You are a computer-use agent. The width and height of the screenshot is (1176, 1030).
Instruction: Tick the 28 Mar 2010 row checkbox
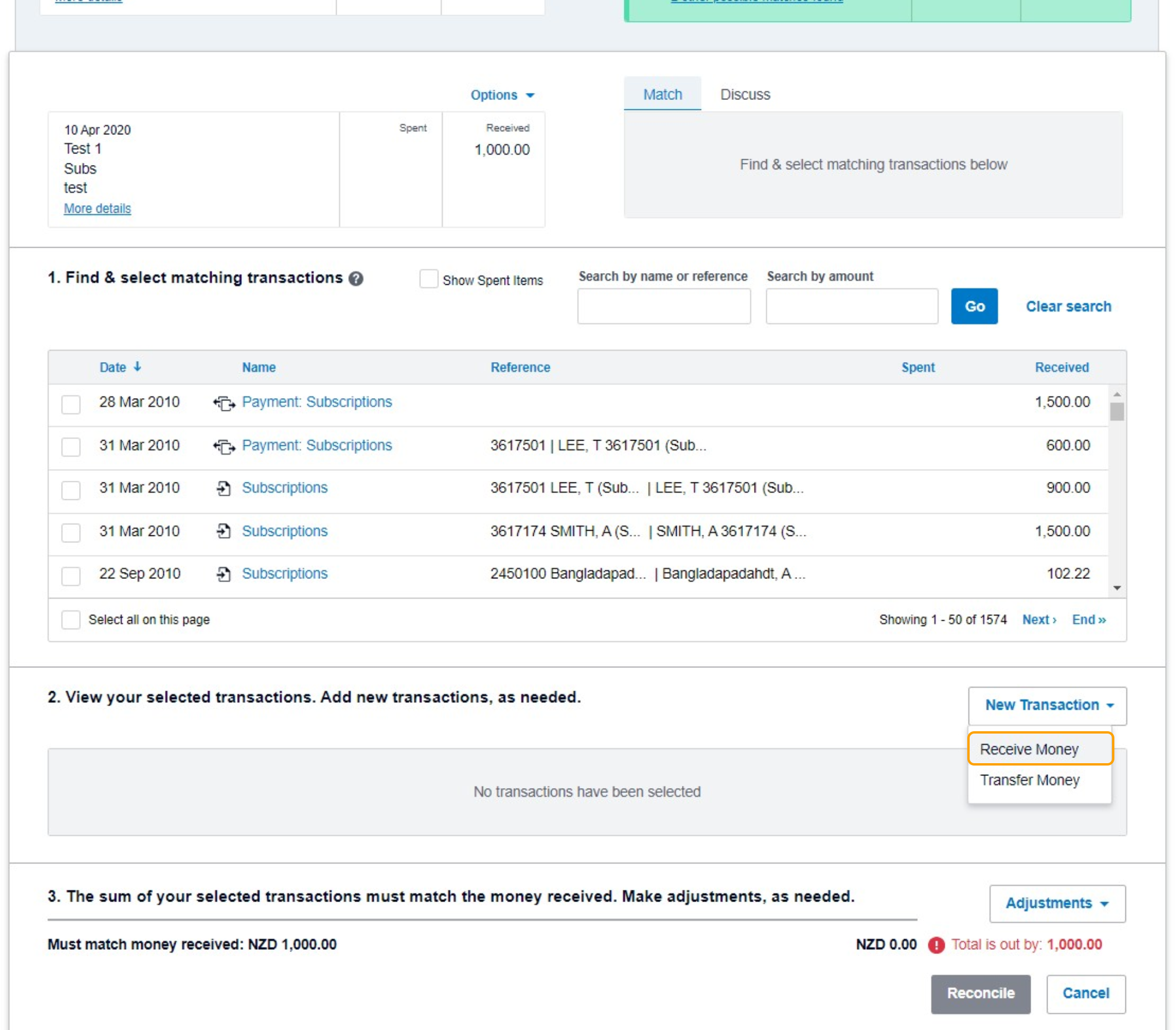[71, 404]
